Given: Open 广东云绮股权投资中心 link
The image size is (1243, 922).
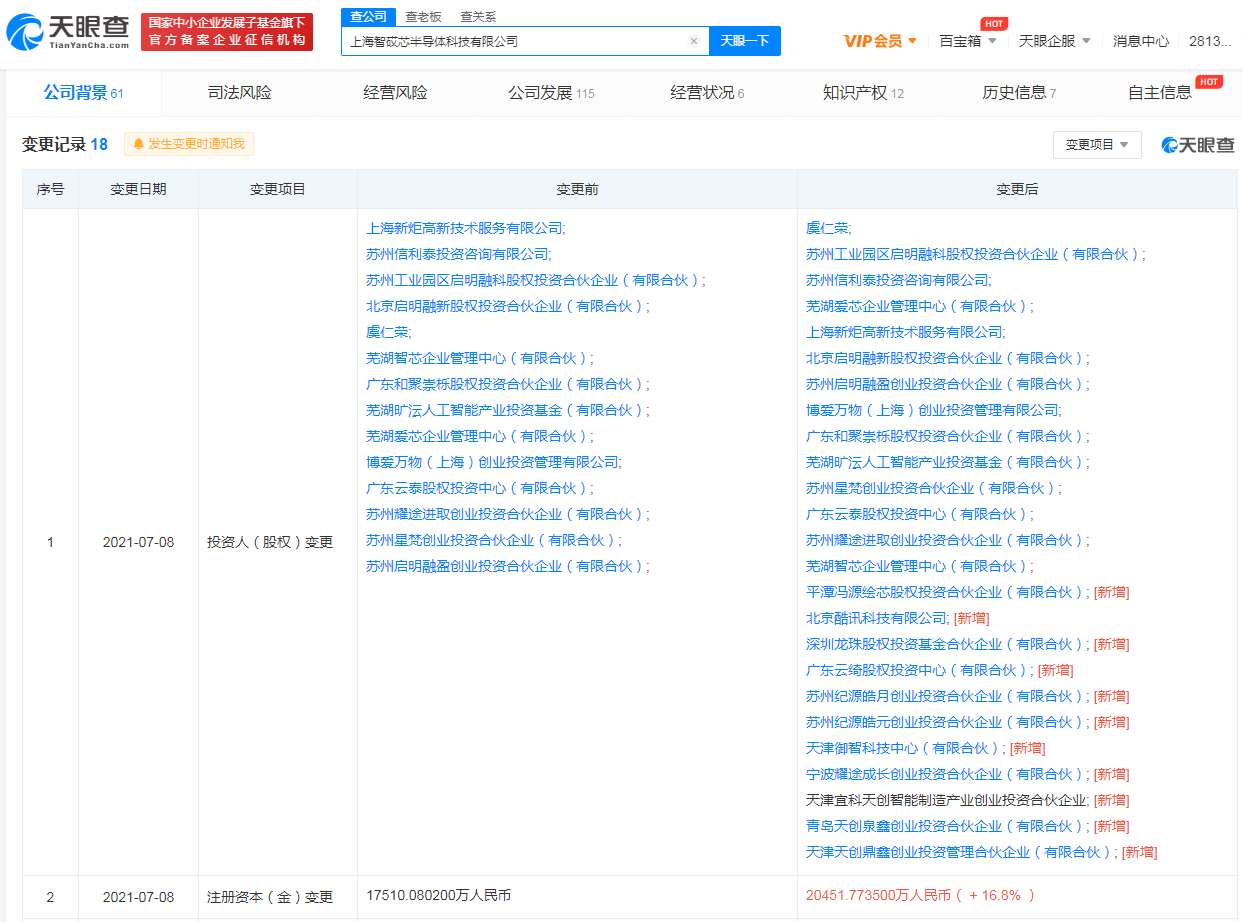Looking at the screenshot, I should [x=919, y=670].
